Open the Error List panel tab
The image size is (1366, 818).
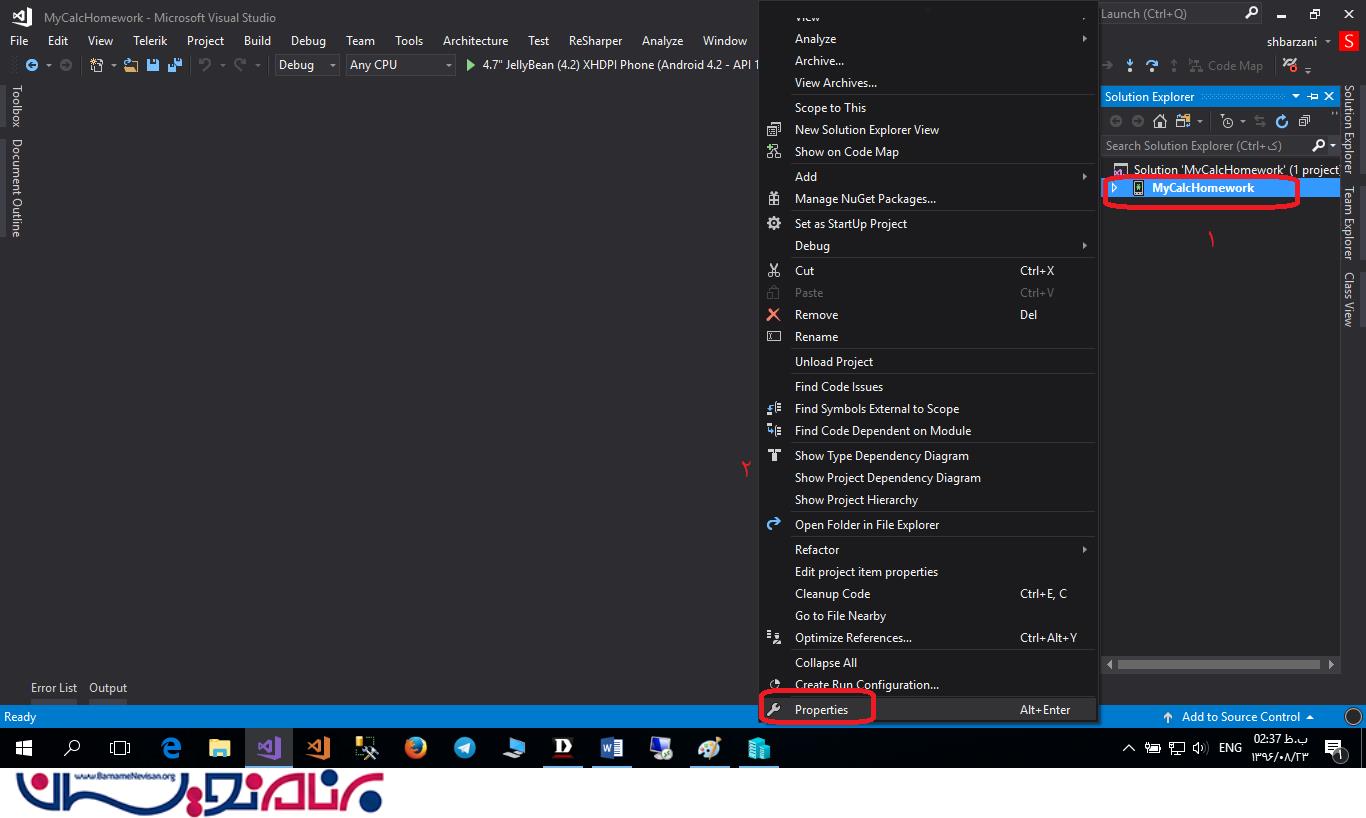click(54, 688)
